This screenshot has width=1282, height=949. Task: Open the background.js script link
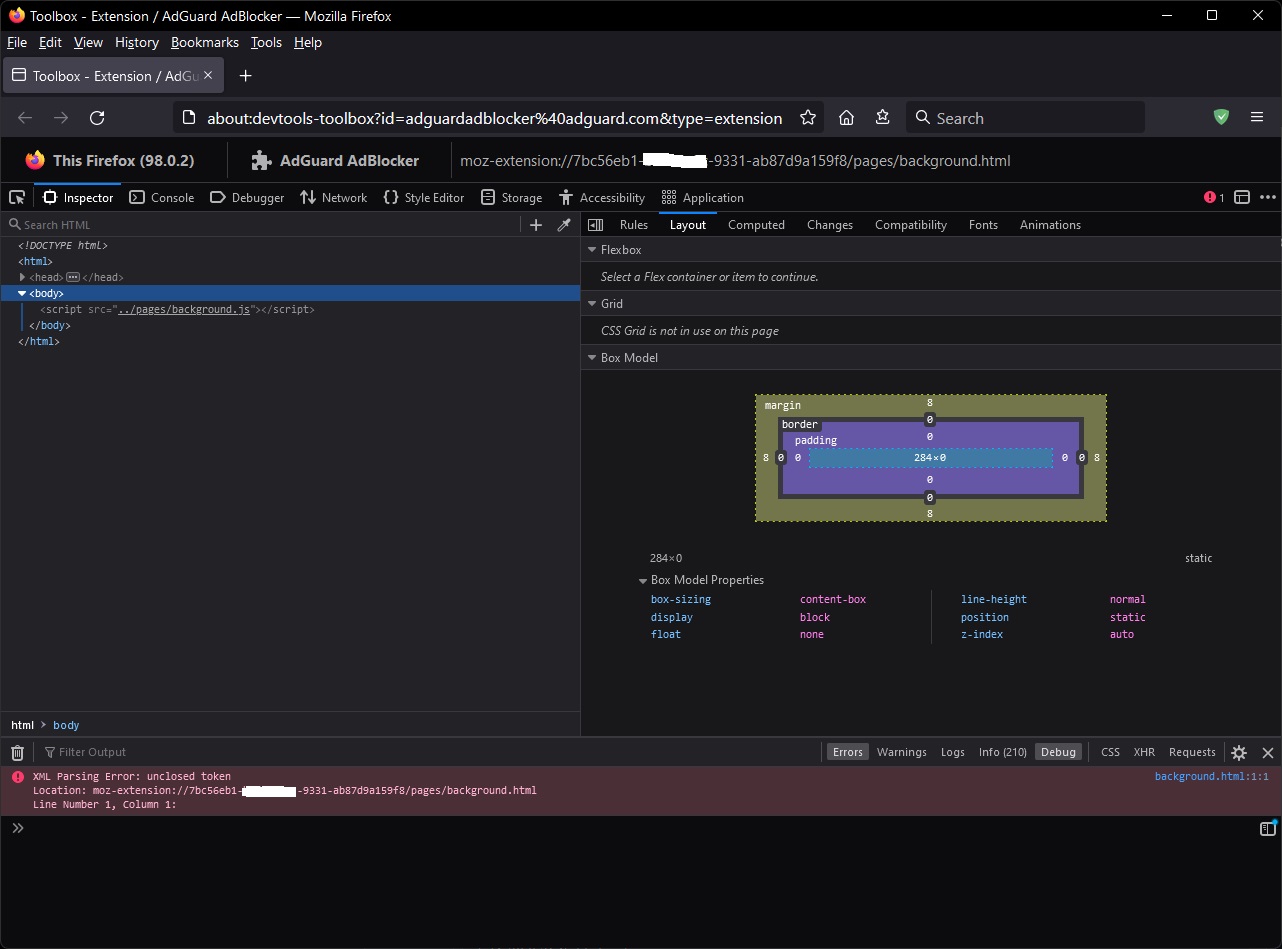[x=184, y=309]
